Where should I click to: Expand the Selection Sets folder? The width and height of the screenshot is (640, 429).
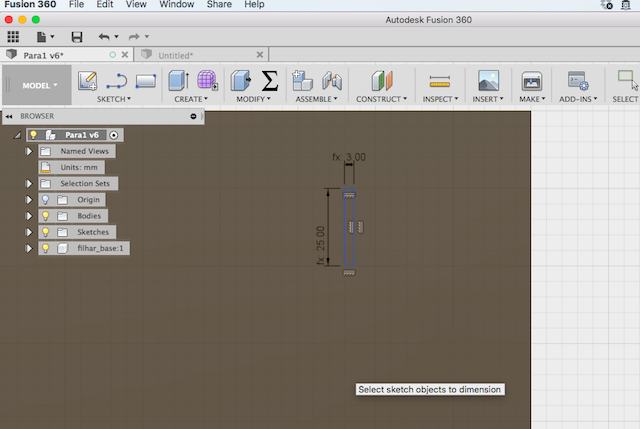[x=29, y=183]
